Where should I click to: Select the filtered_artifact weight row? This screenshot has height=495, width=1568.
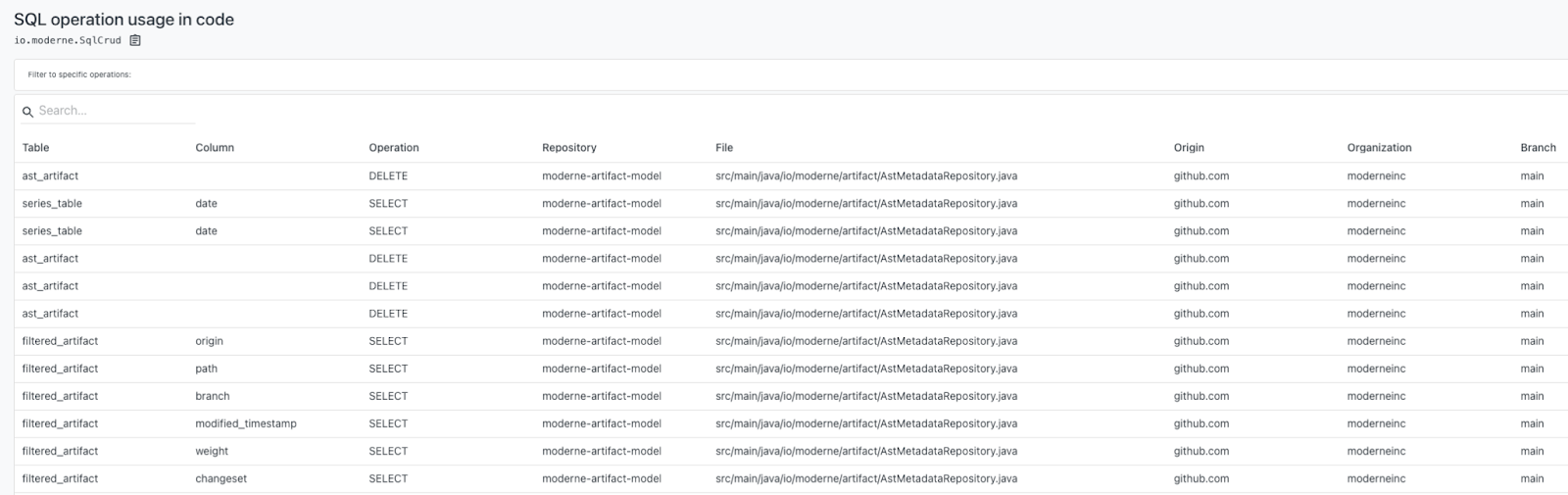coord(790,451)
